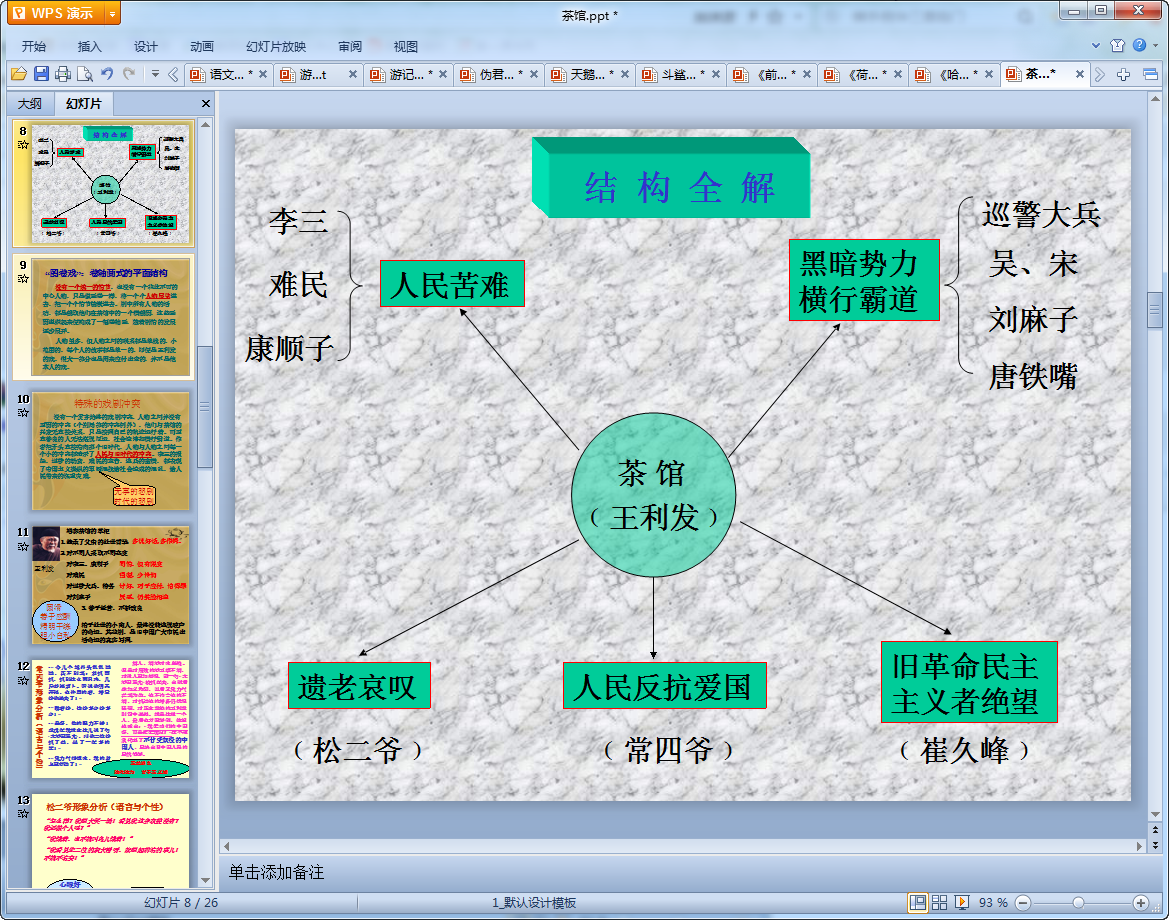Open print preview icon

click(x=85, y=74)
